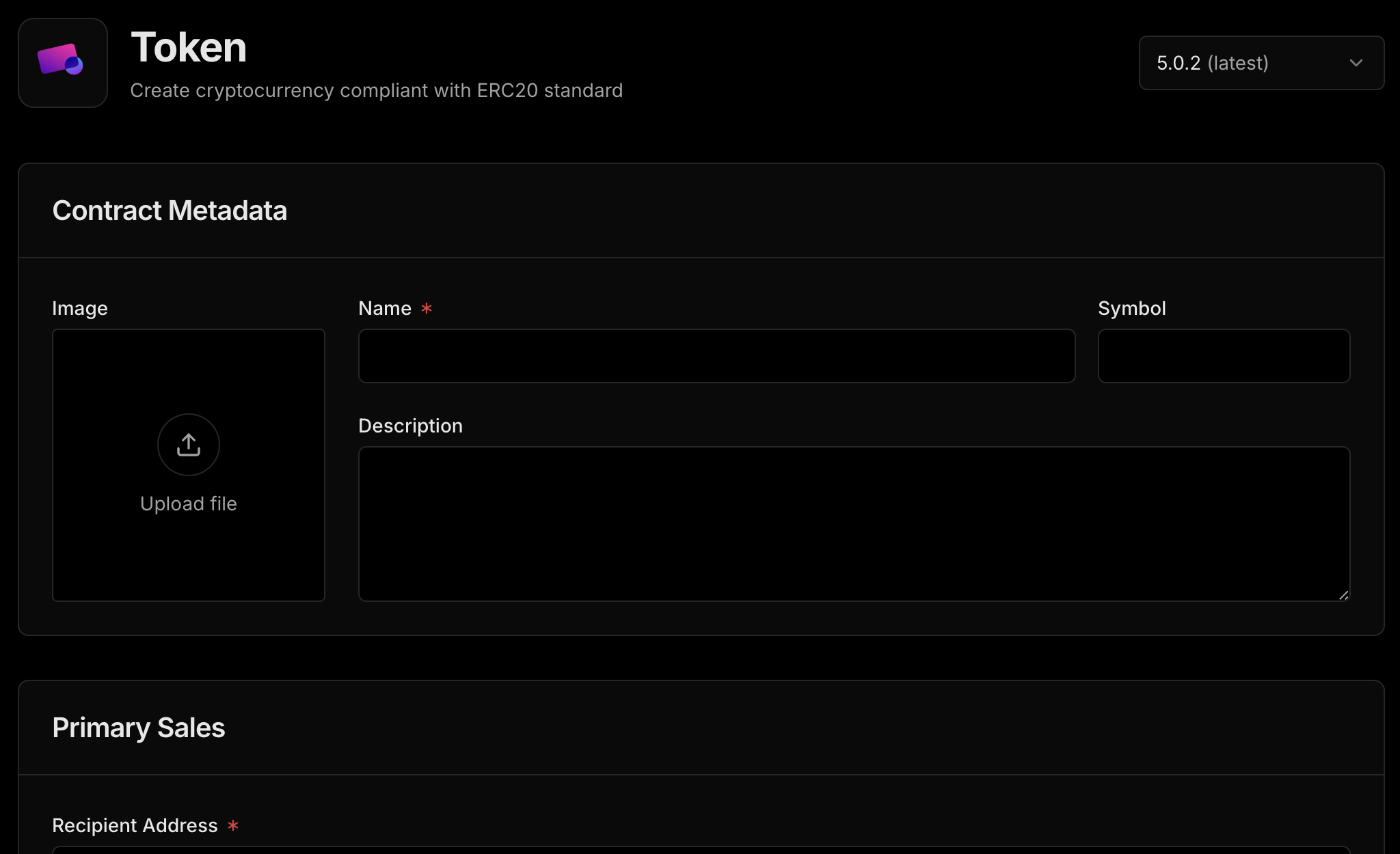
Task: Click the Description textarea resize handle
Action: click(1344, 596)
